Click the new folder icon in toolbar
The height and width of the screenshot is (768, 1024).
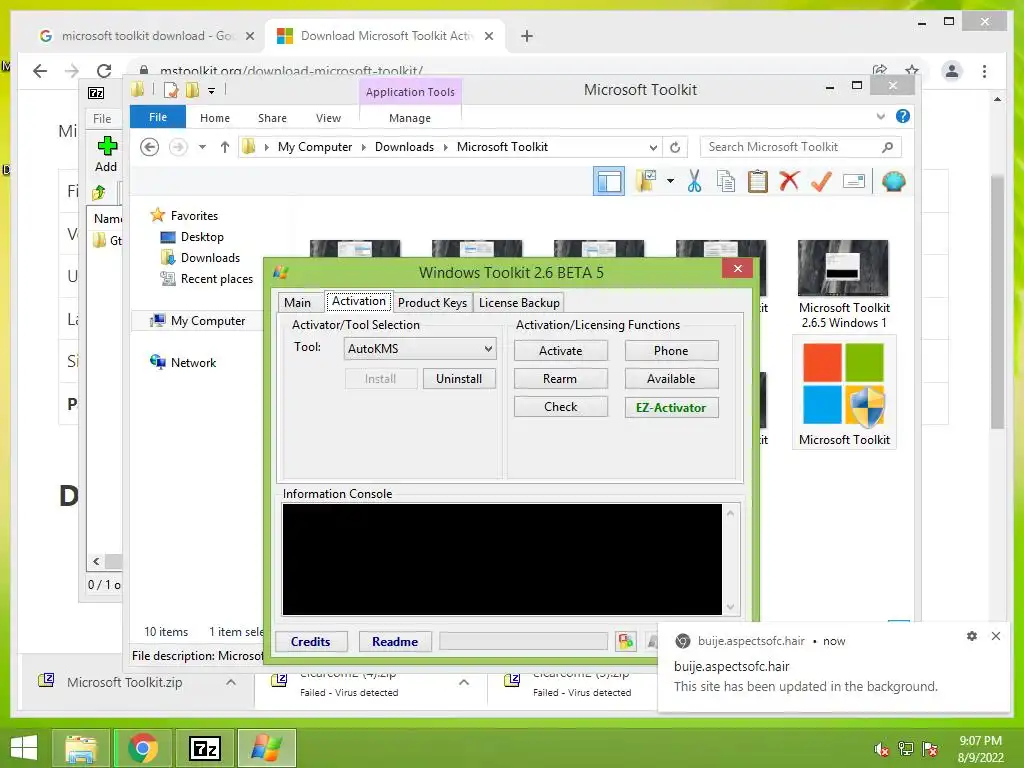[x=646, y=181]
